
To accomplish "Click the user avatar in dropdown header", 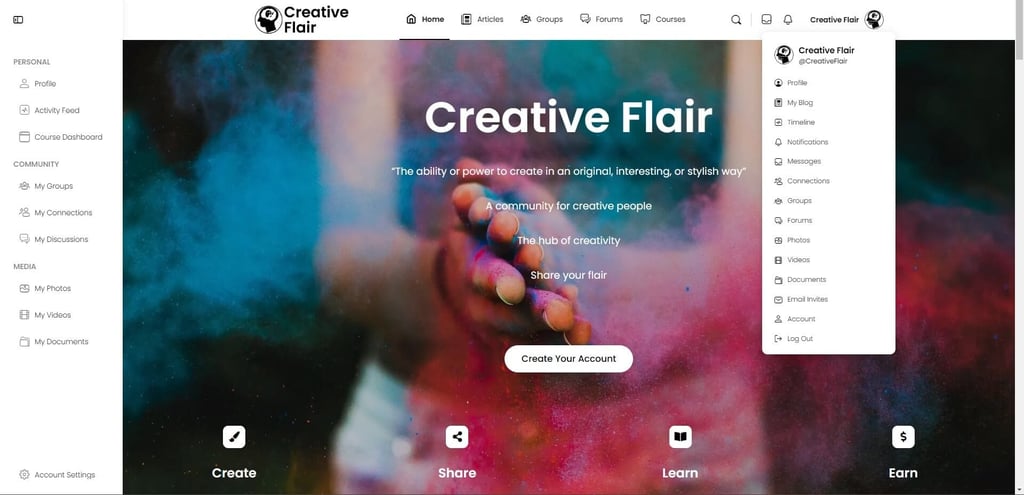I will 784,55.
